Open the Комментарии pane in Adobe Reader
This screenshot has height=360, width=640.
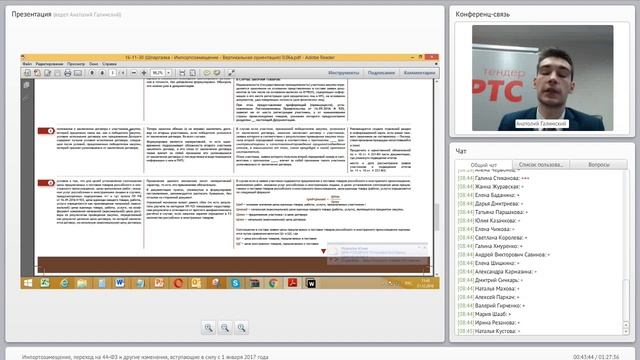pyautogui.click(x=420, y=73)
